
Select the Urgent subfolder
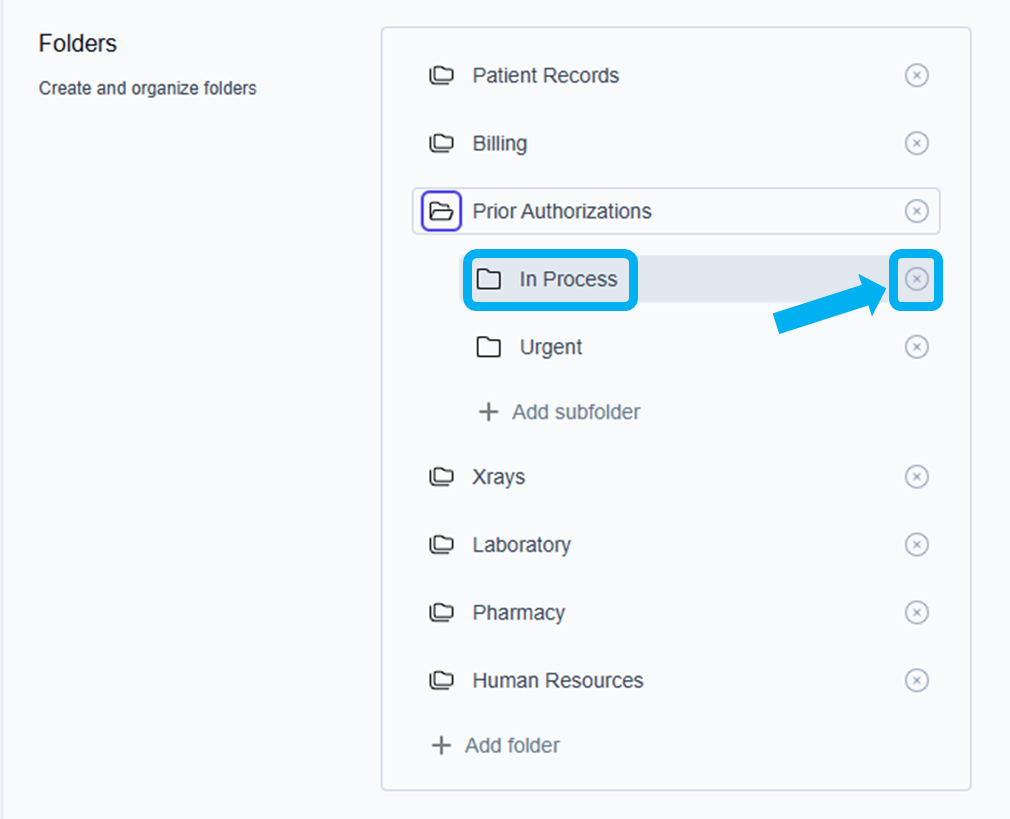tap(550, 348)
